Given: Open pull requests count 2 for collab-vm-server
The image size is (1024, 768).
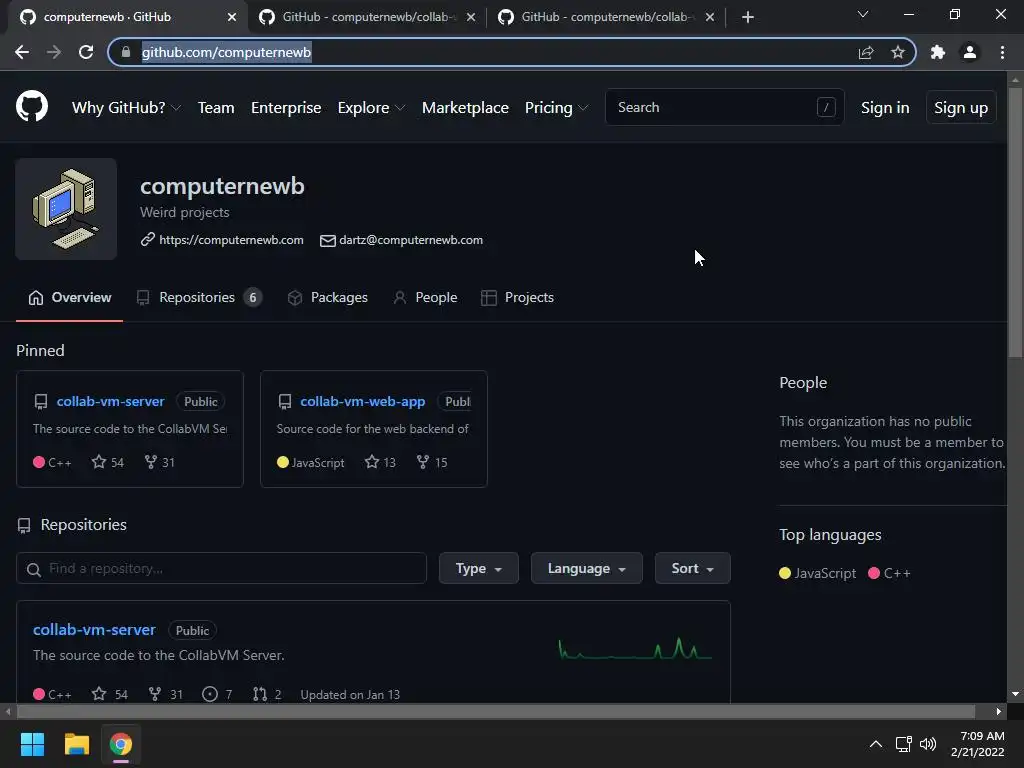Looking at the screenshot, I should pos(267,694).
